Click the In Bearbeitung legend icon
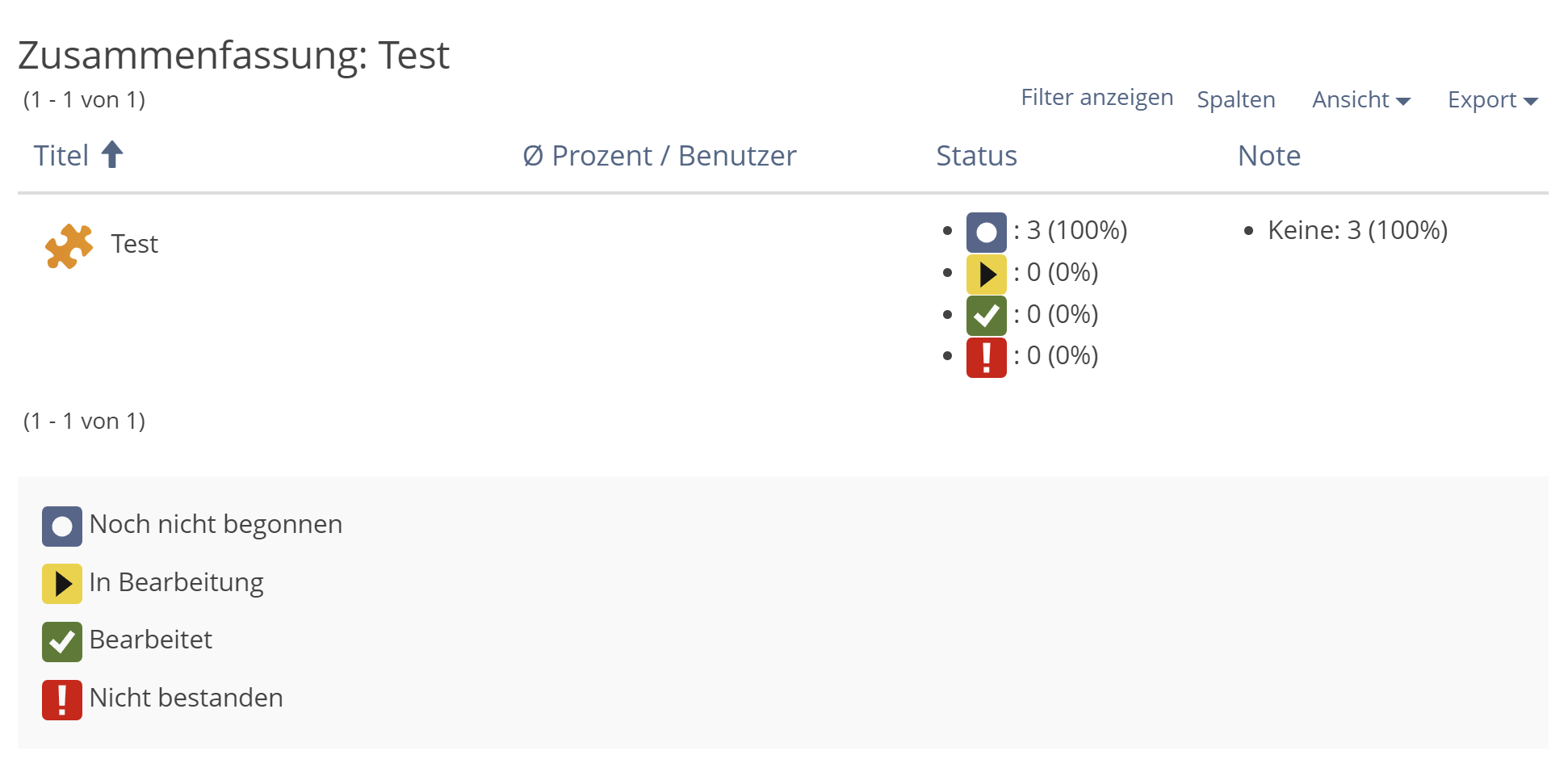Viewport: 1568px width, 772px height. 62,584
